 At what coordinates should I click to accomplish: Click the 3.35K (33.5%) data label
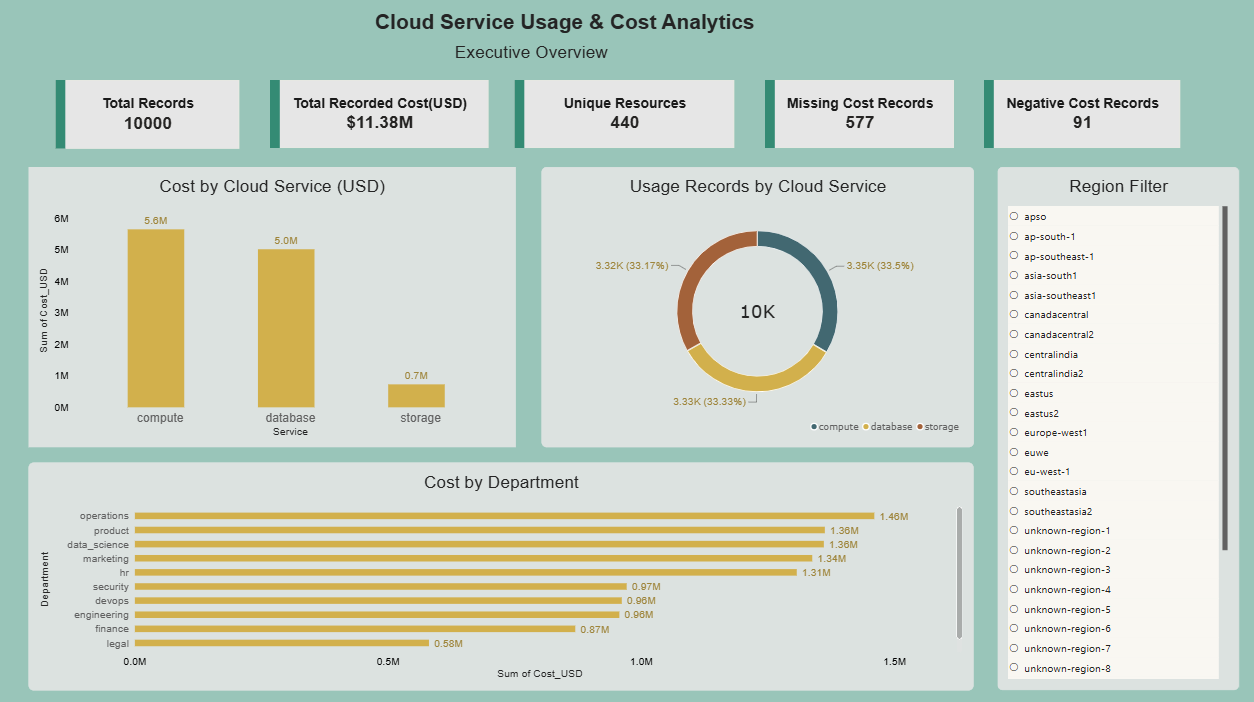tap(880, 266)
